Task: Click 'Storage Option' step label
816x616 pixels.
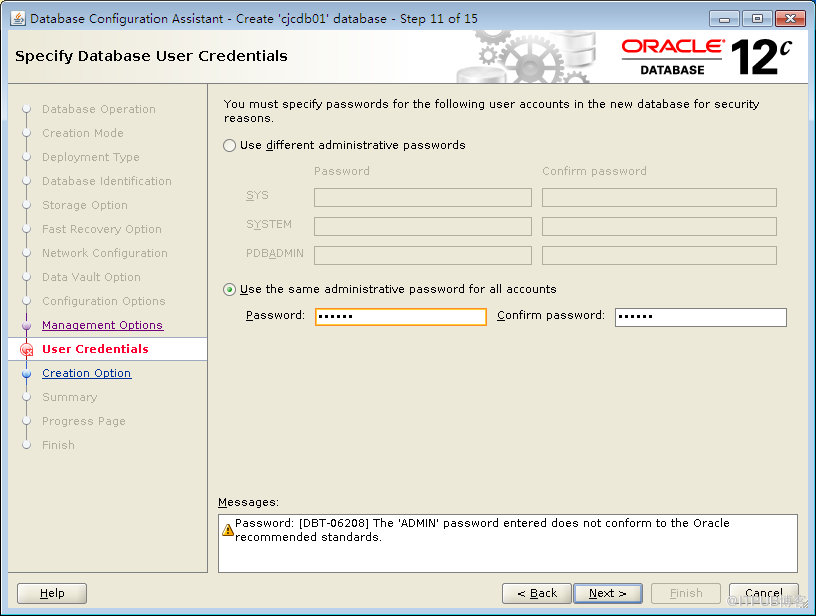Action: point(85,205)
